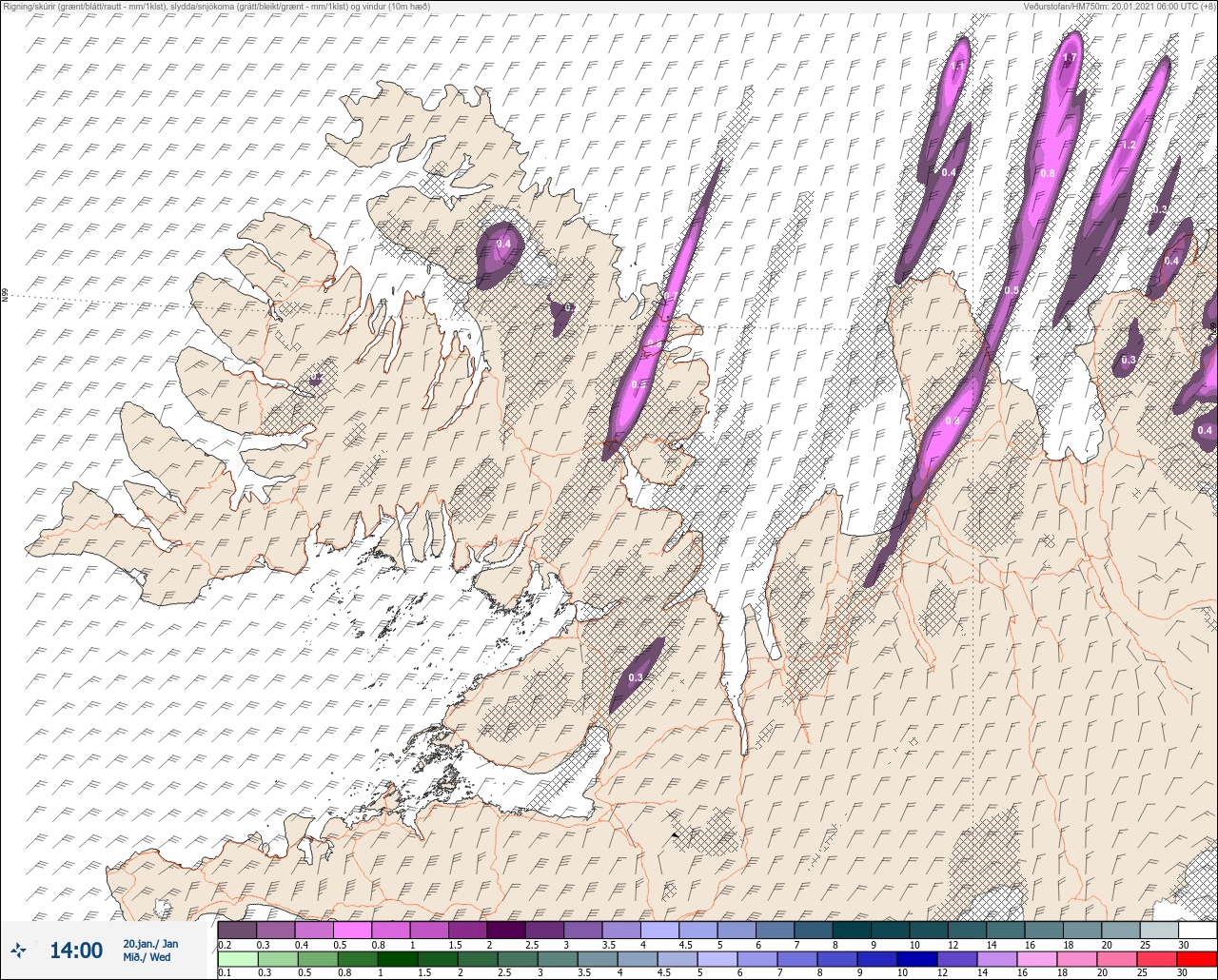Click the 14:00 forecast time display
1218x980 pixels.
76,951
